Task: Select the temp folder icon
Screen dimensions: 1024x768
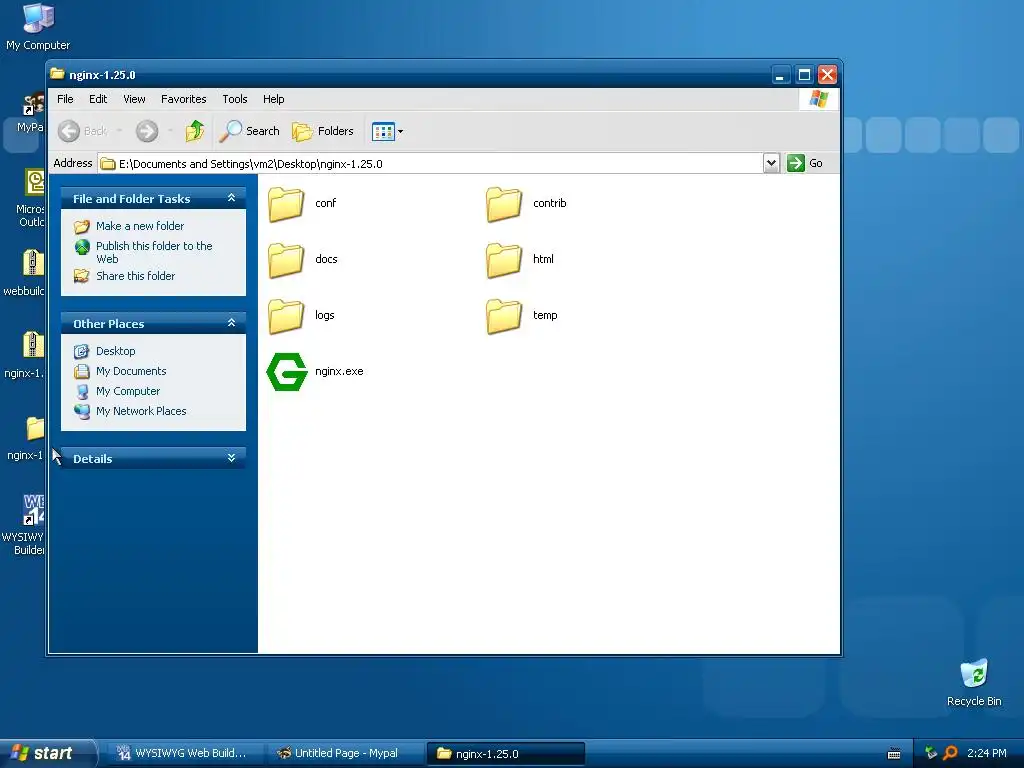Action: tap(504, 316)
